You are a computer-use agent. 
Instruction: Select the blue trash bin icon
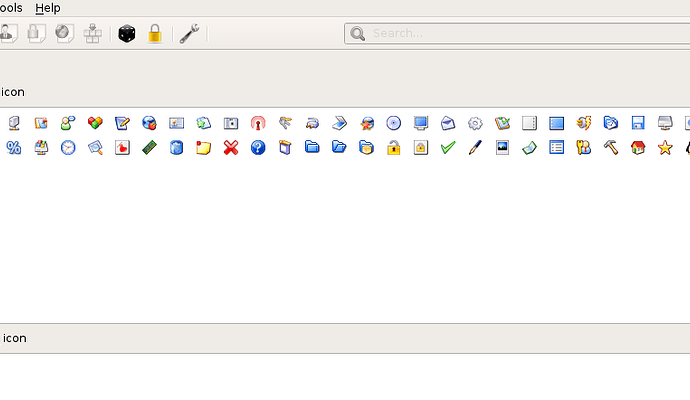tap(176, 148)
